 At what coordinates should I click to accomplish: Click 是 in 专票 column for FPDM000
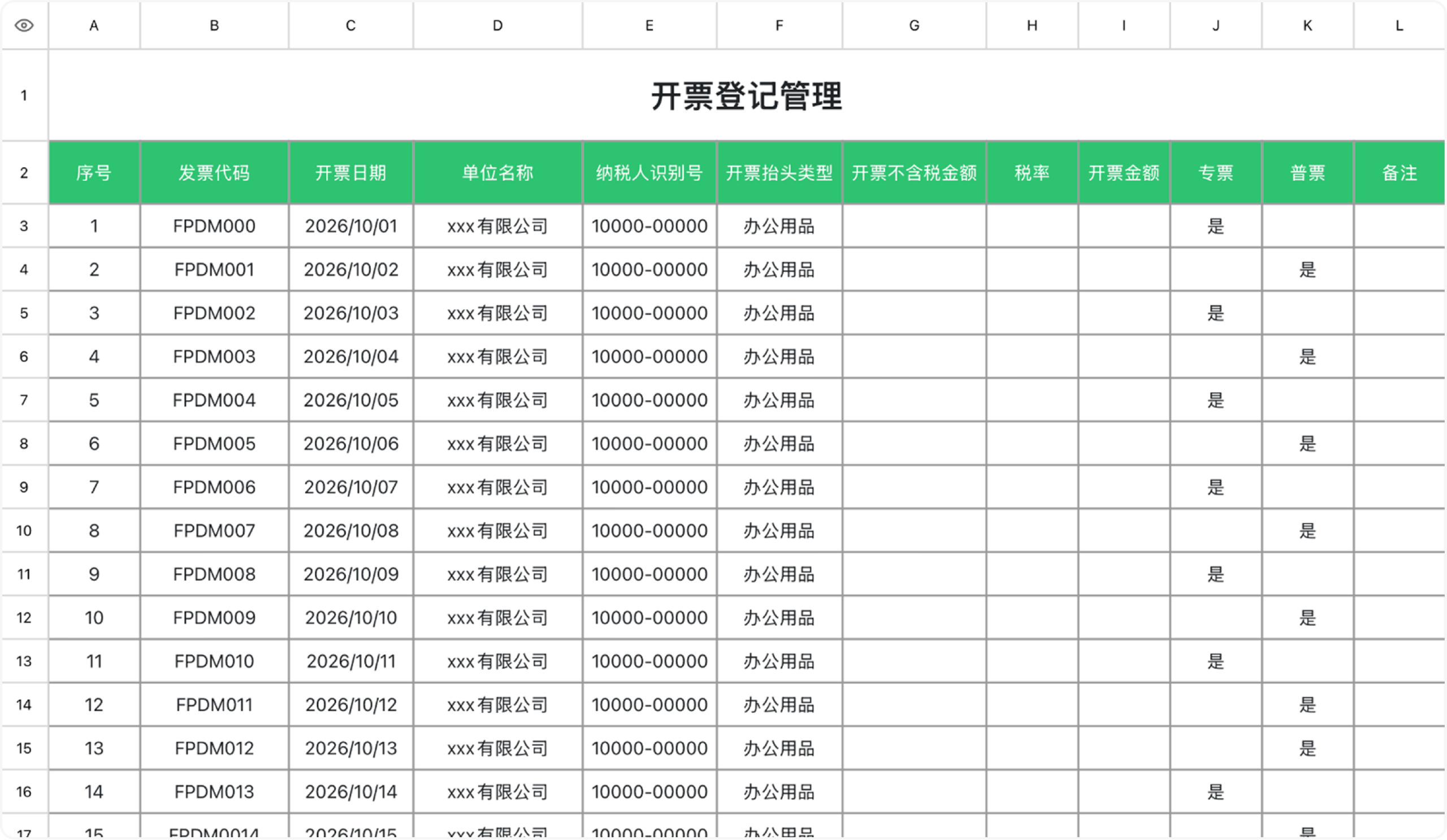(1216, 226)
